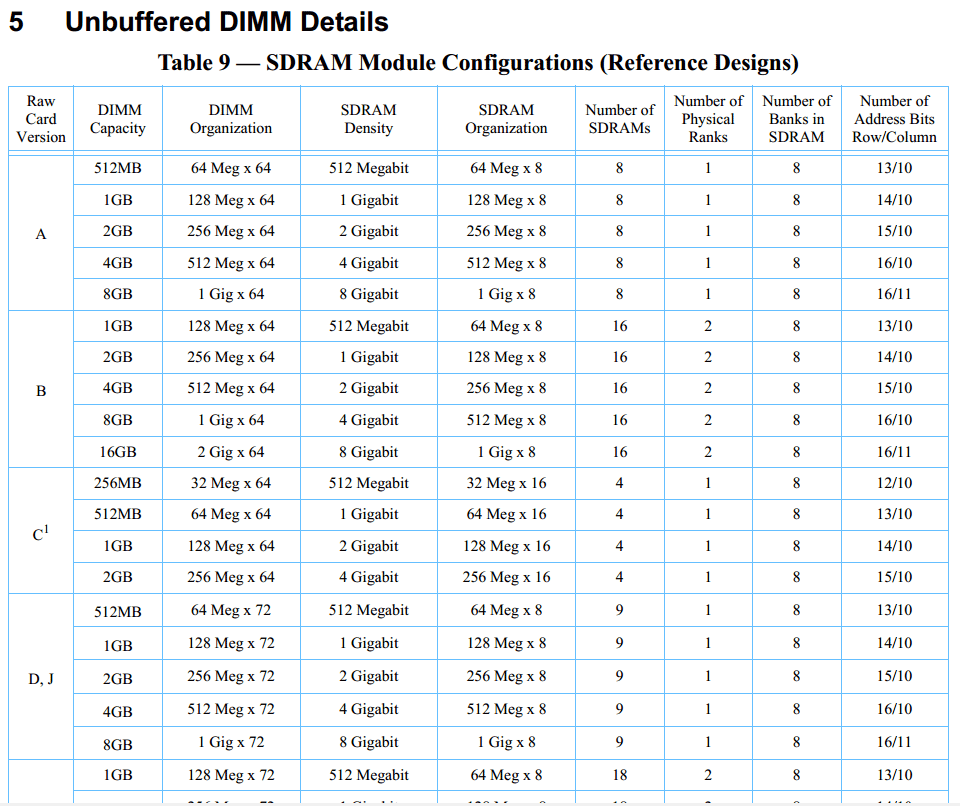Click the "1 Gig x 72" organization cell
The image size is (960, 806).
coord(231,742)
